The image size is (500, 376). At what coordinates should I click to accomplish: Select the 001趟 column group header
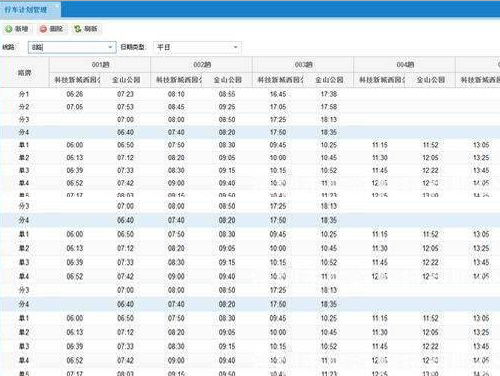[x=100, y=65]
